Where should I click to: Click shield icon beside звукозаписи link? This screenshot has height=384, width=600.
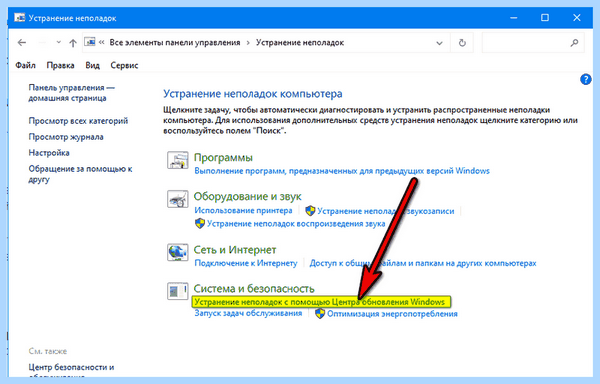click(310, 211)
